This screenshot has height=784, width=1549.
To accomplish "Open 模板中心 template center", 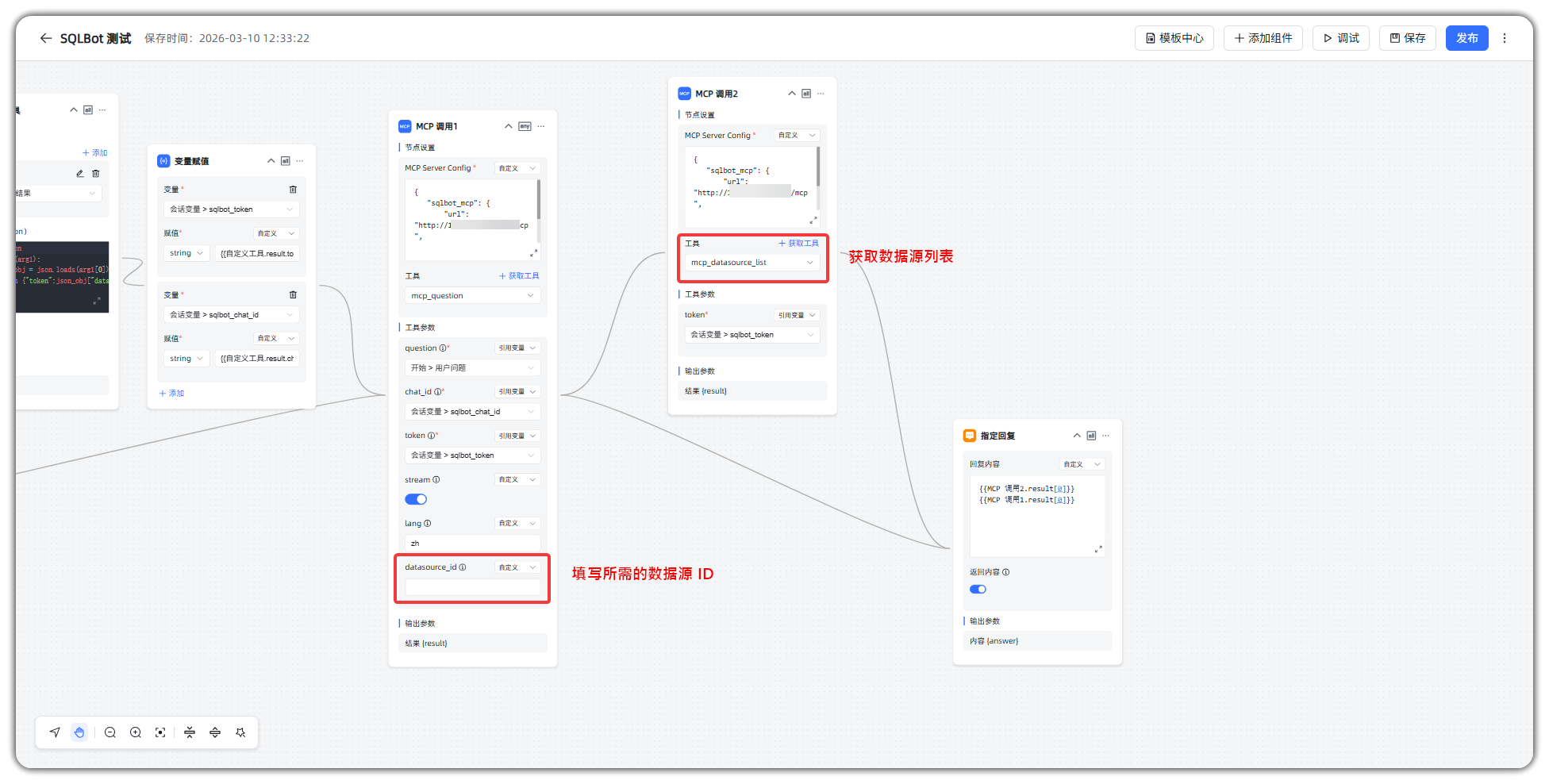I will [1174, 38].
